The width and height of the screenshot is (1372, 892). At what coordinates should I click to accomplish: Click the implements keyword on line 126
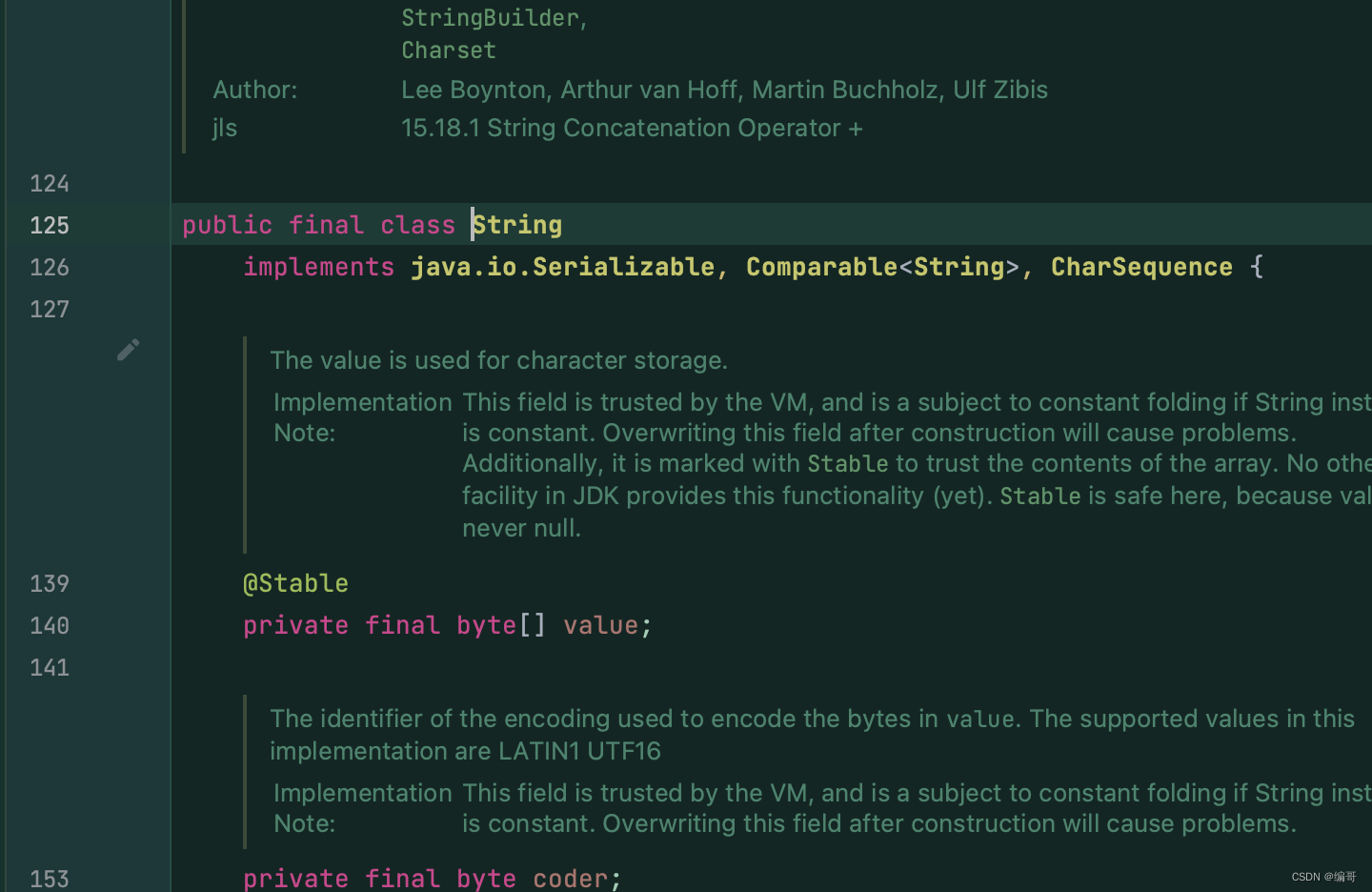coord(318,268)
